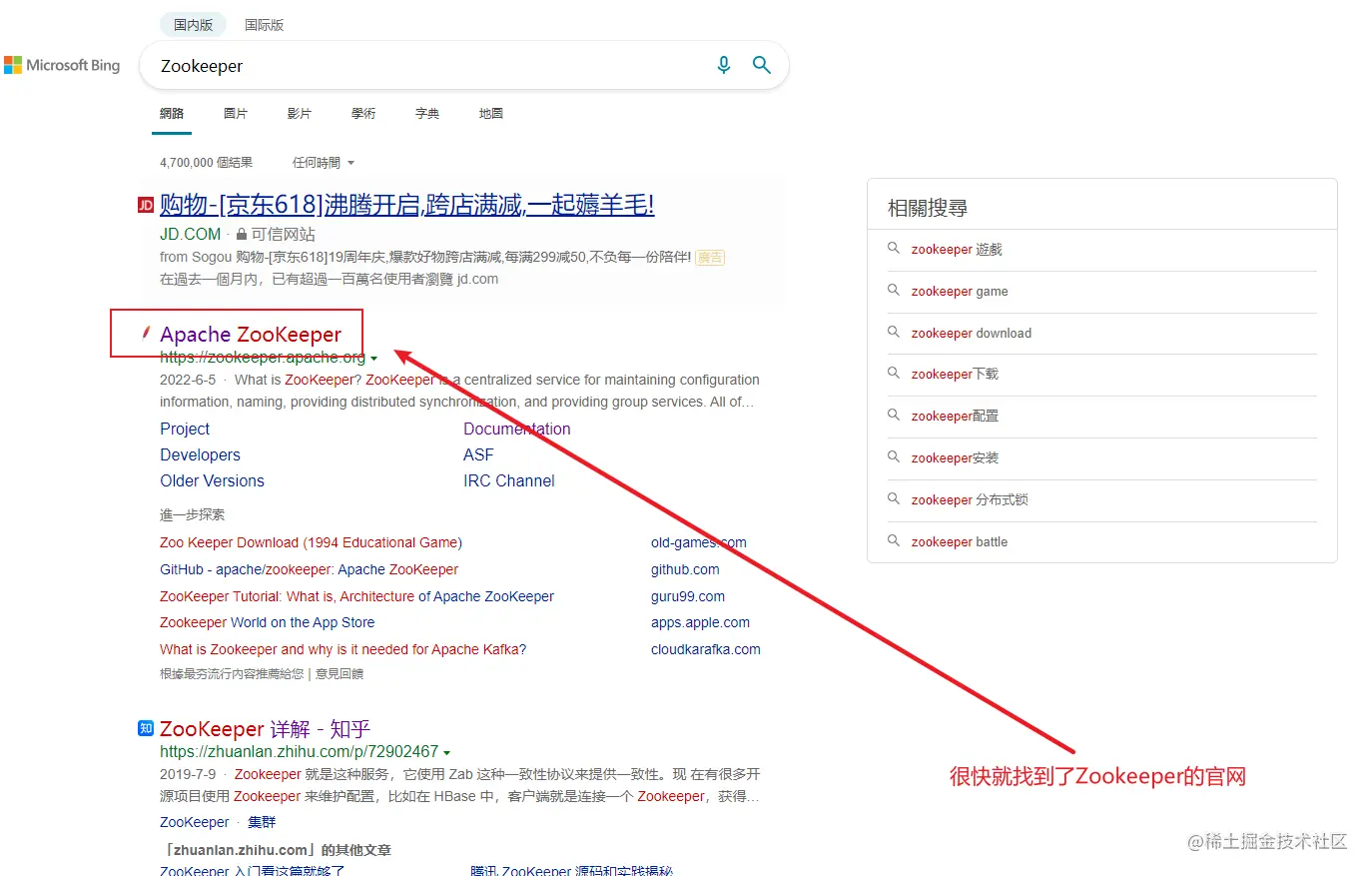Click the github.com domain link
The width and height of the screenshot is (1372, 876).
pyautogui.click(x=685, y=569)
